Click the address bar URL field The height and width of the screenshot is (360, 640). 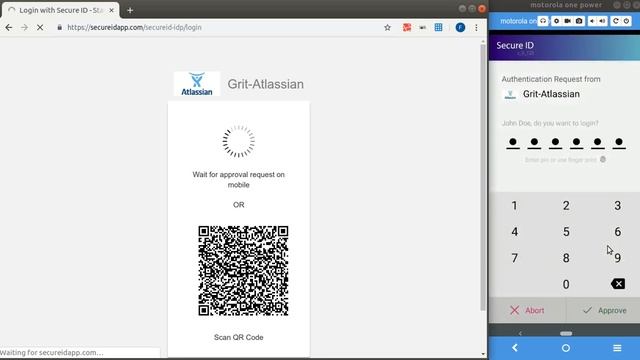(x=220, y=27)
